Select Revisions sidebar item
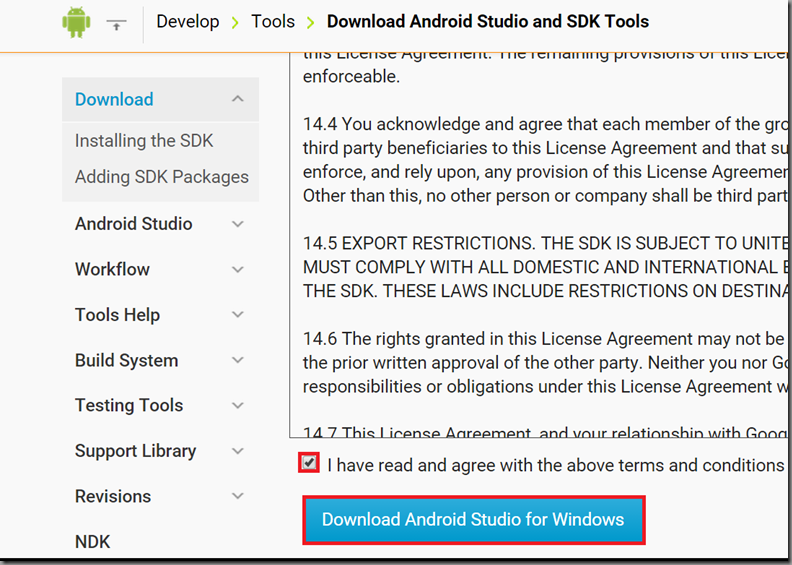 pos(113,496)
